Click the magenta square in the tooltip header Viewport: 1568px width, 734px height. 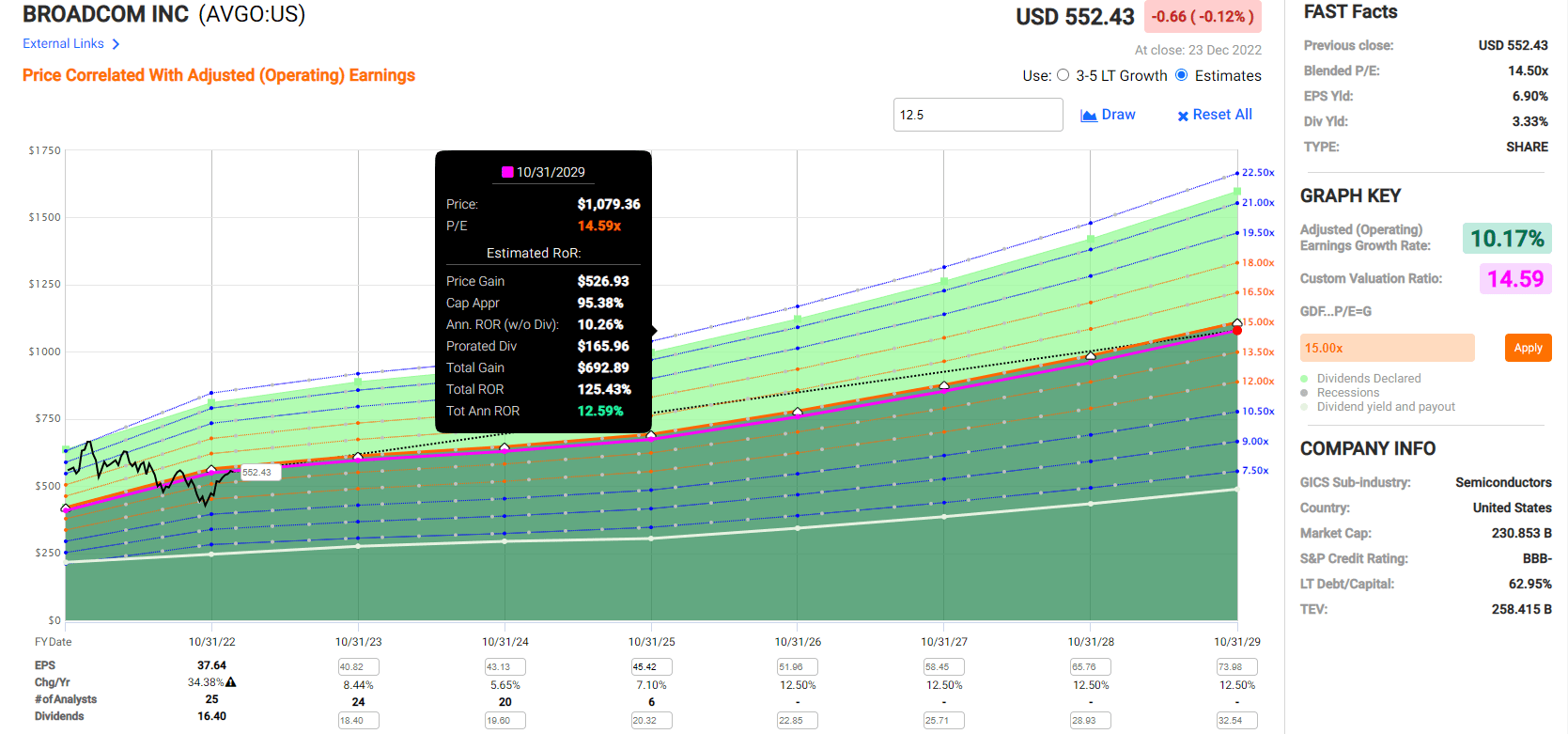click(x=507, y=172)
